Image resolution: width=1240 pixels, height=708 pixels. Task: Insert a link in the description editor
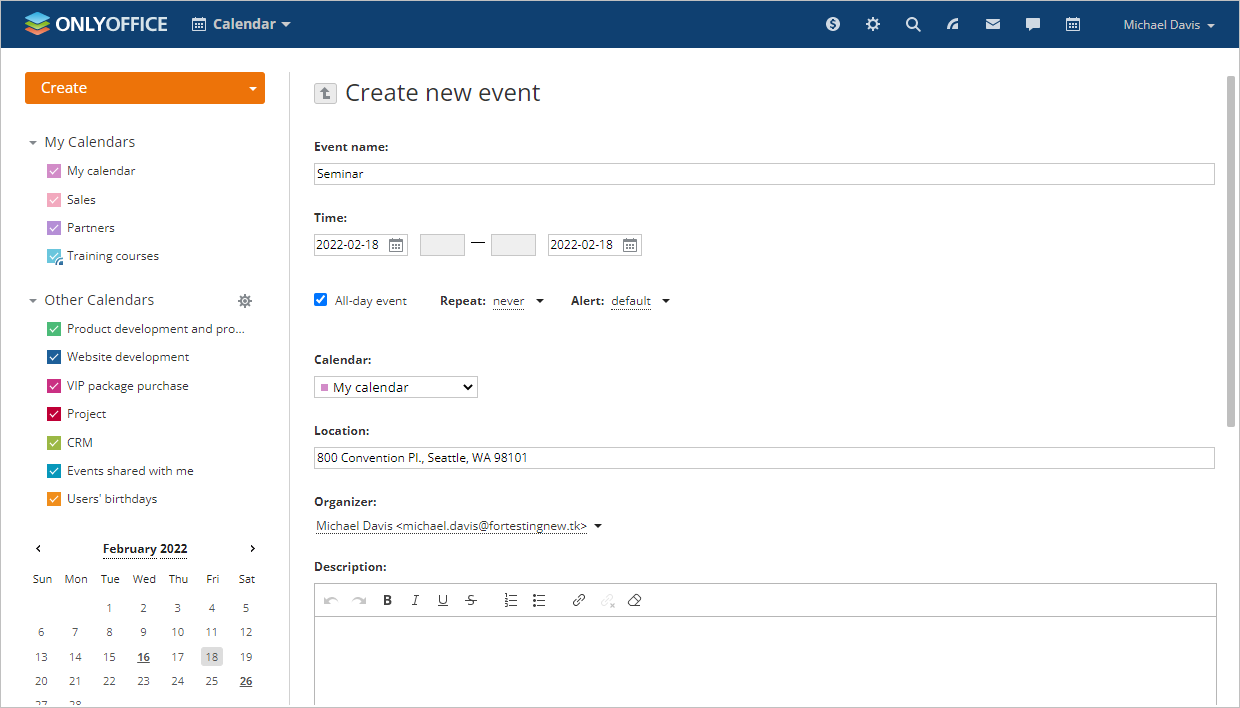coord(578,600)
